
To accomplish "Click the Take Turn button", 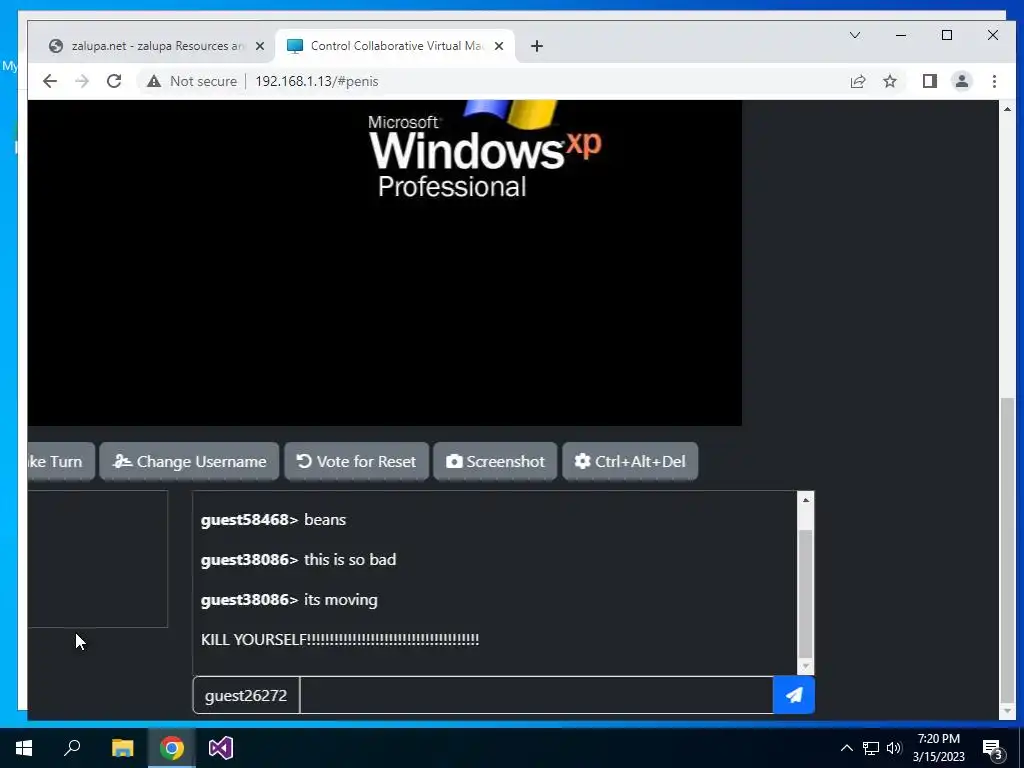I will coord(61,461).
